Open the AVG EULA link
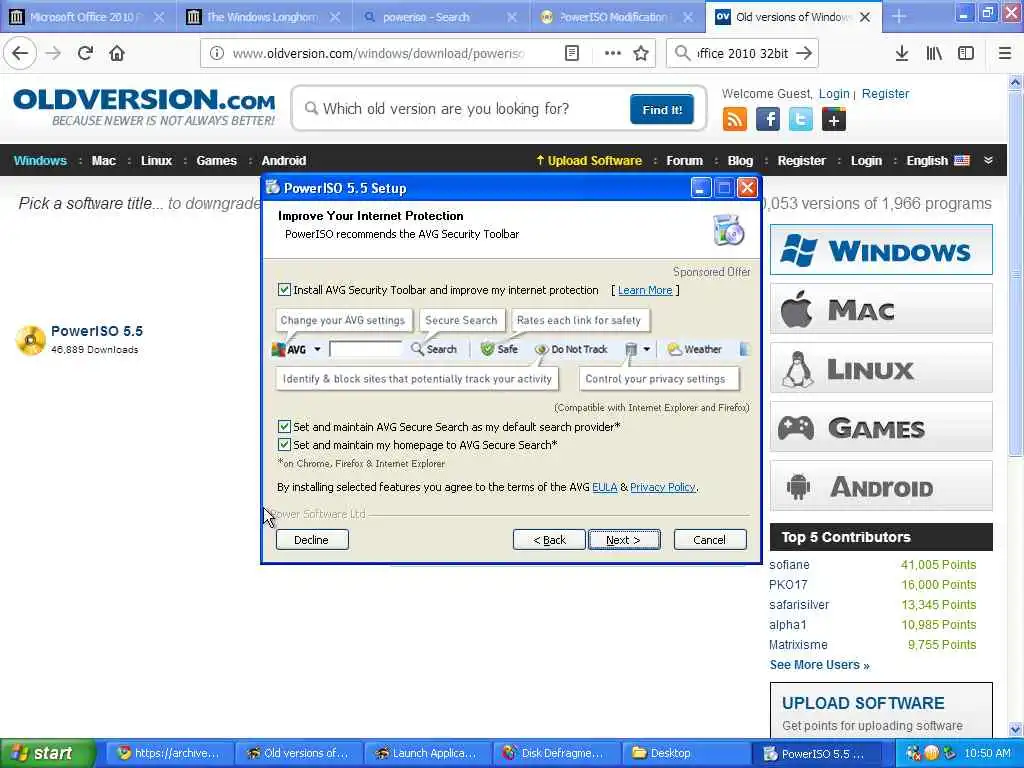 point(604,487)
